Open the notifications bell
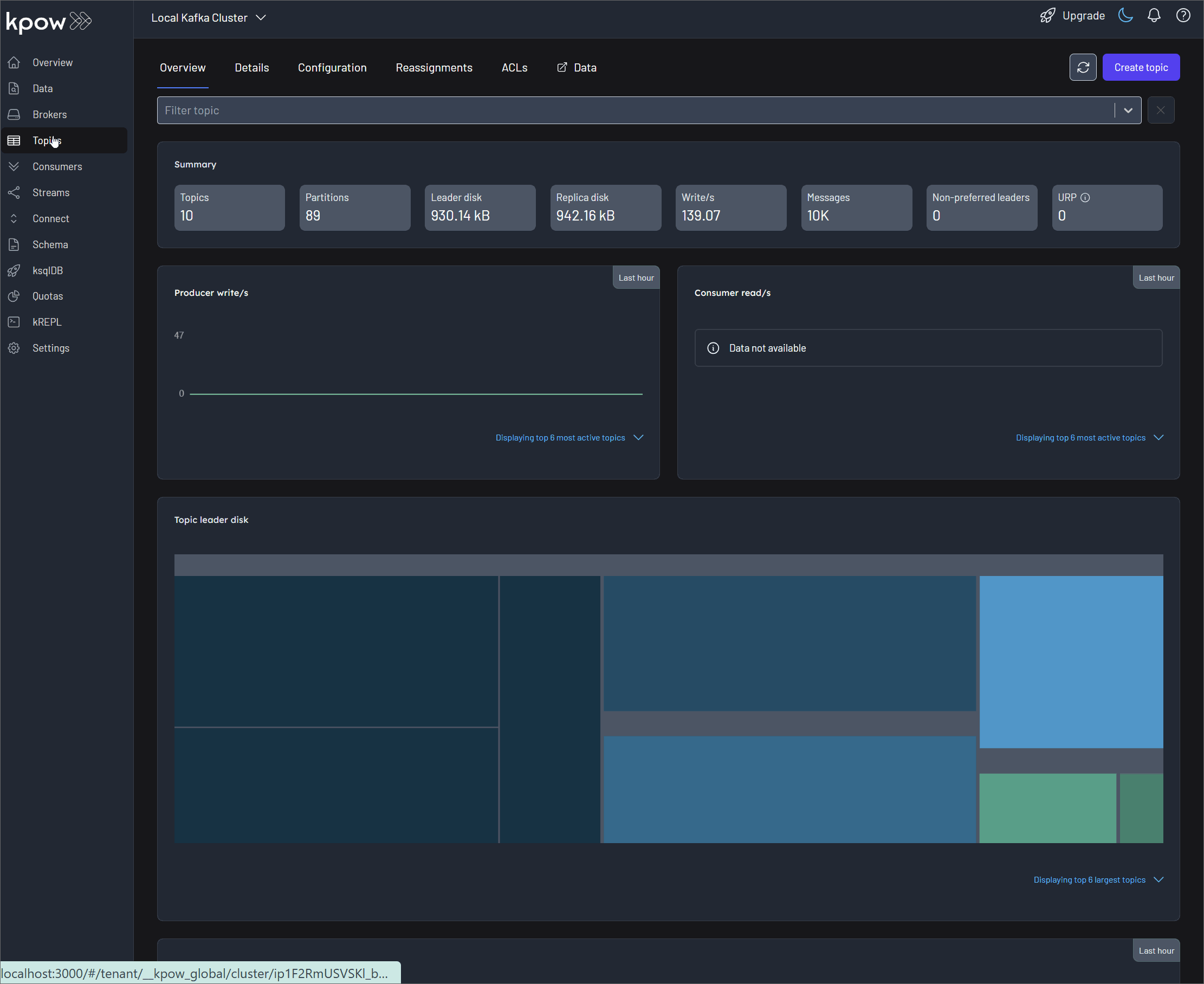Viewport: 1204px width, 984px height. (x=1154, y=16)
